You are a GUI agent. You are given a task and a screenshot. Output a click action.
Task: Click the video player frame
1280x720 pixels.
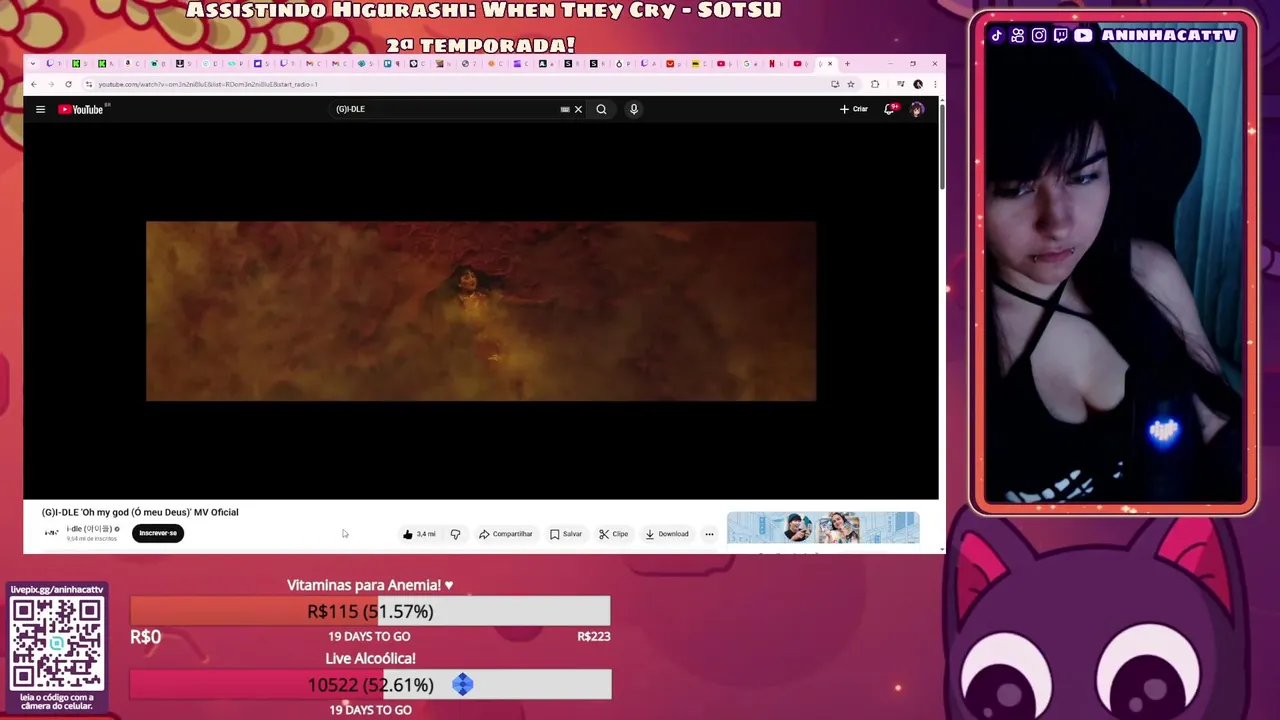click(481, 311)
